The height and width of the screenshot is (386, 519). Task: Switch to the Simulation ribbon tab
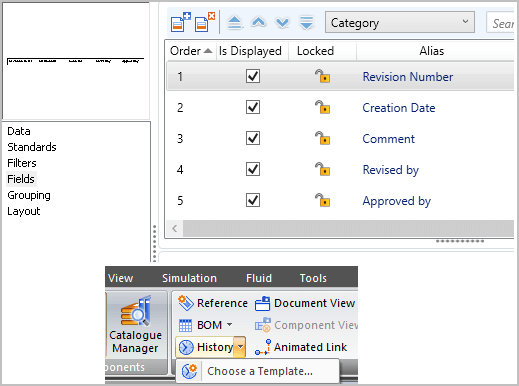pos(189,278)
